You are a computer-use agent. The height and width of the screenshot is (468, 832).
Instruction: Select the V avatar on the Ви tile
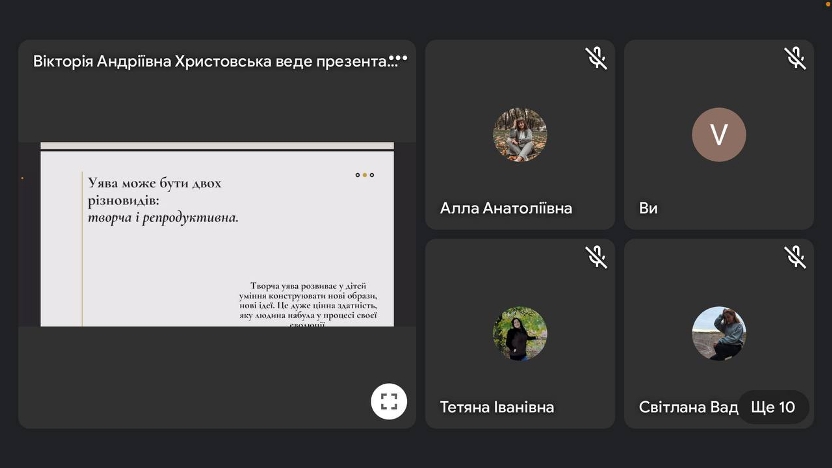[719, 135]
